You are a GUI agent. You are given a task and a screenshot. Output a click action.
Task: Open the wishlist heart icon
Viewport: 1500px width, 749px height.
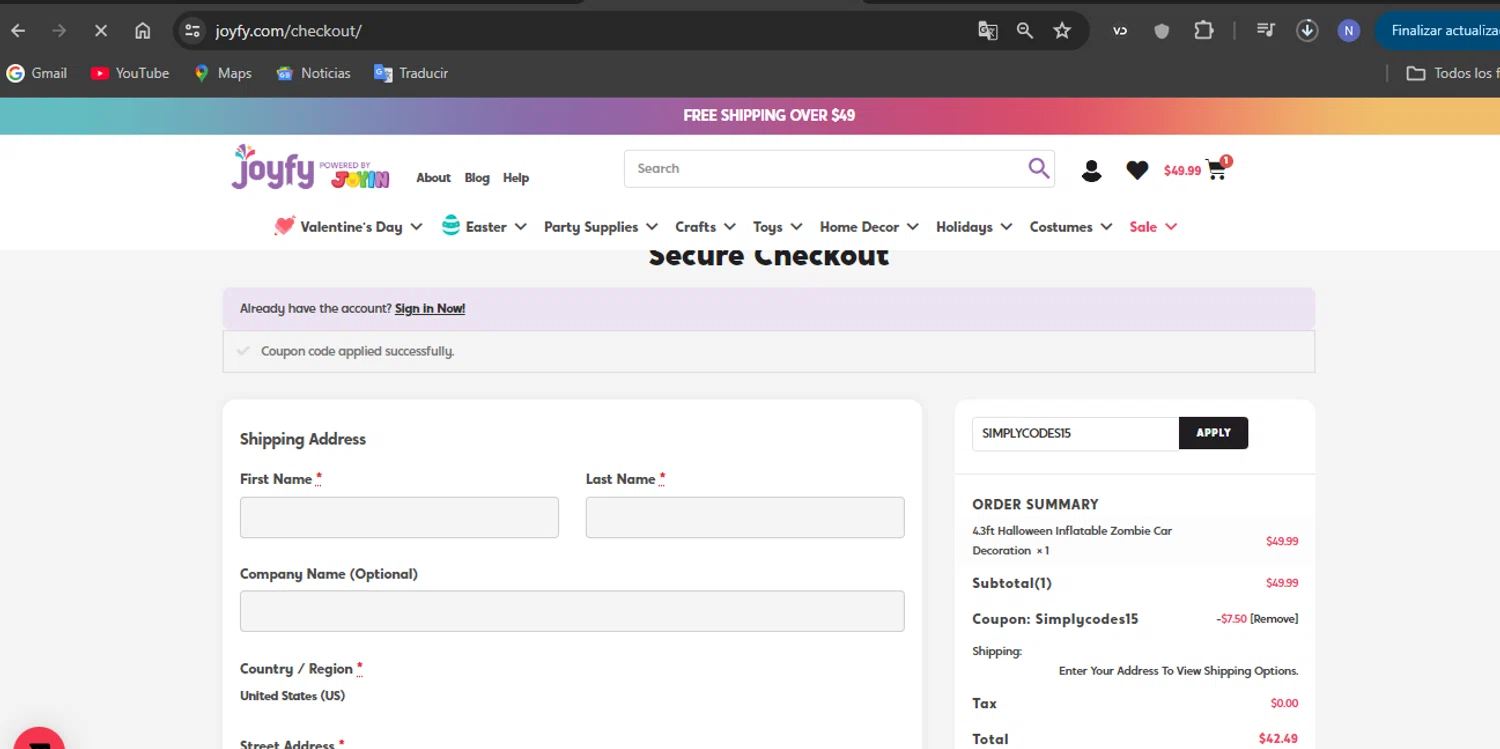point(1137,171)
